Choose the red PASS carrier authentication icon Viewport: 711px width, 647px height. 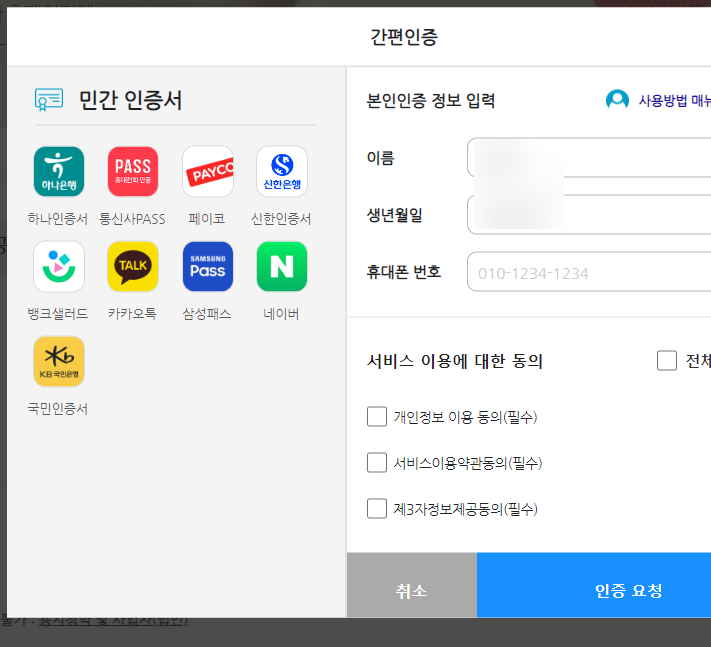(x=133, y=171)
